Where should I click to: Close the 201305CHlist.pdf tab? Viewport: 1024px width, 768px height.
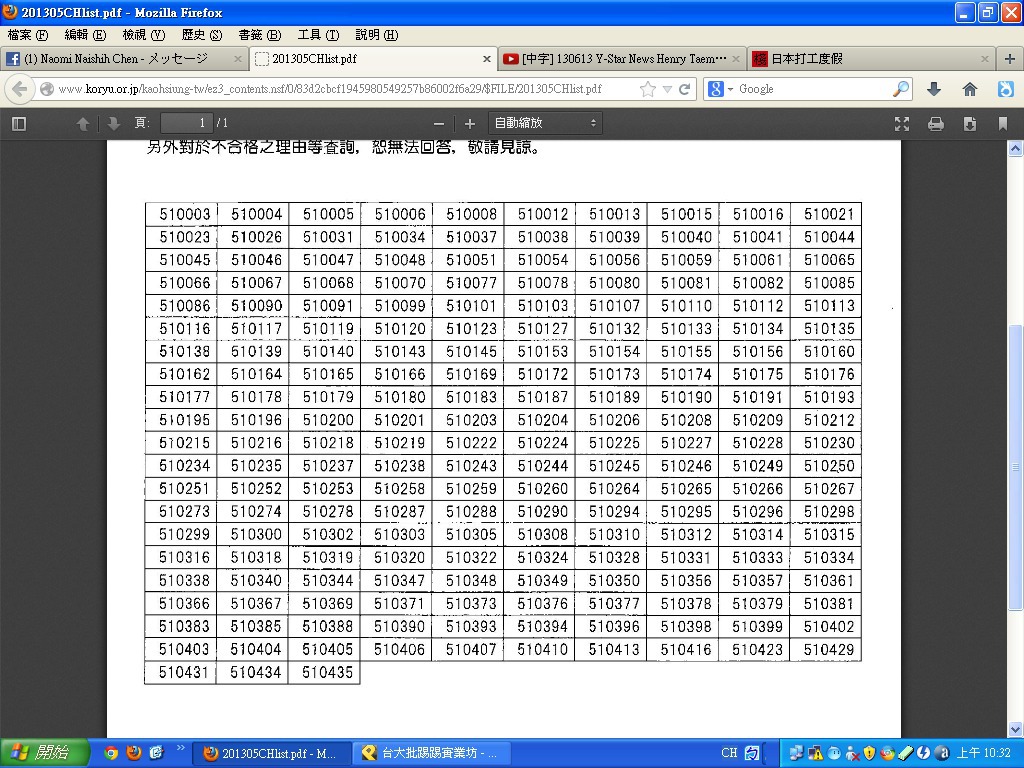coord(487,59)
